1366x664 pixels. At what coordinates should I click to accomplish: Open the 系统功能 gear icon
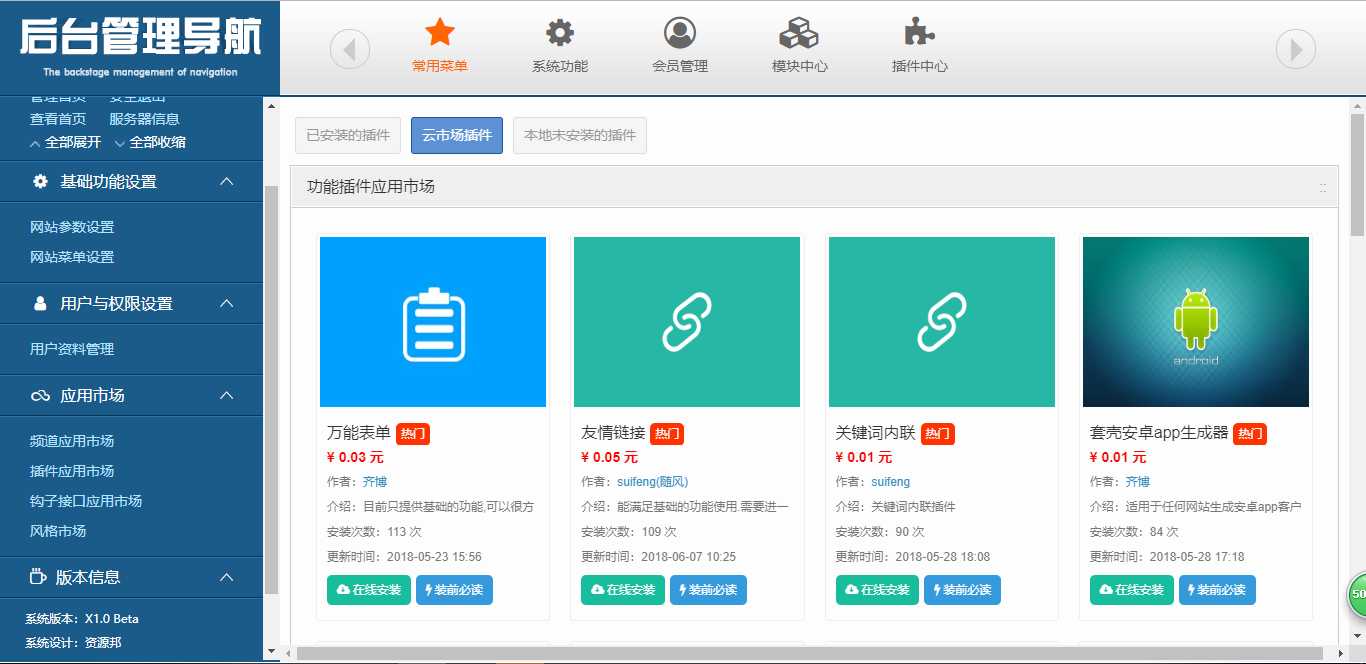coord(560,33)
